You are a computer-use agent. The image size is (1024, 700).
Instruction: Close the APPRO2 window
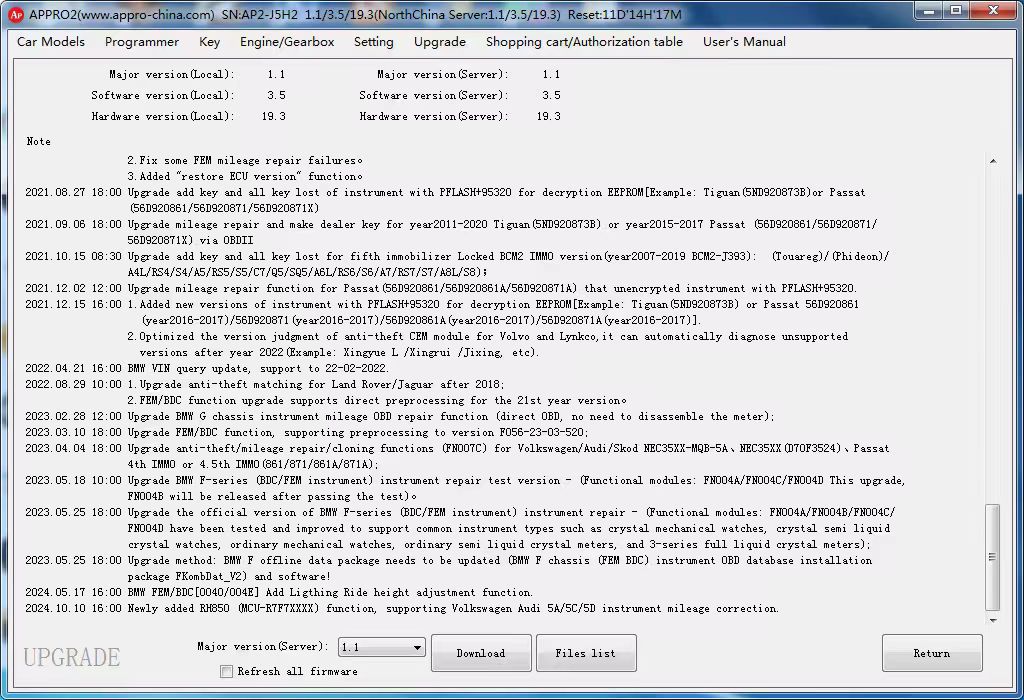(994, 12)
